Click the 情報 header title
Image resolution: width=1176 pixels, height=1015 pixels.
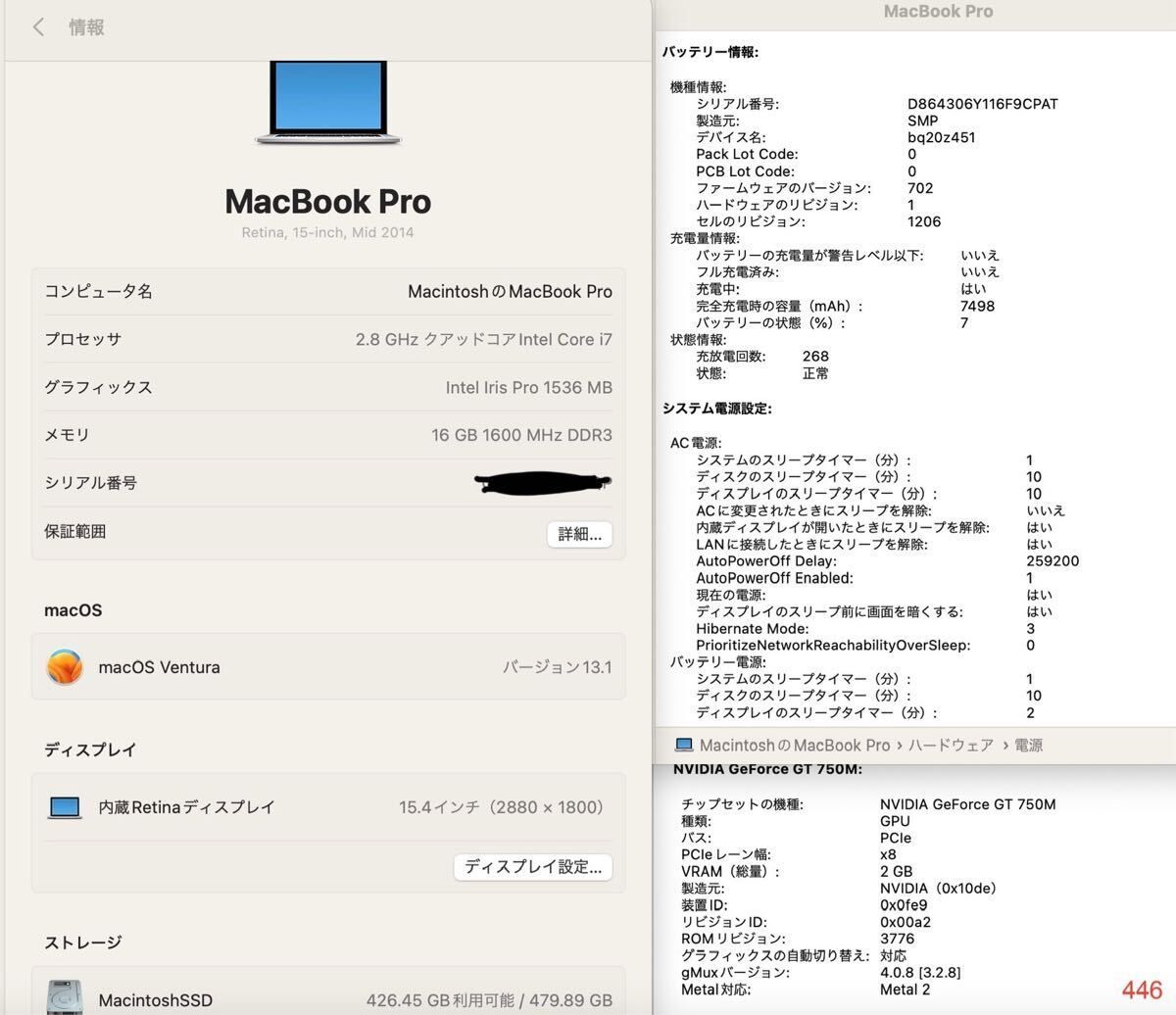[x=86, y=27]
